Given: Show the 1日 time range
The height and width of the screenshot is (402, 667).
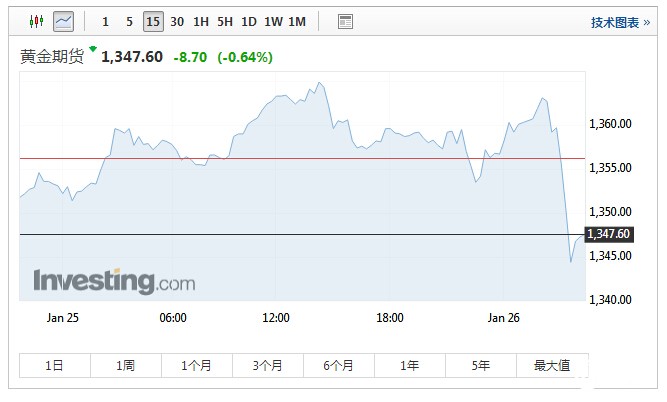Looking at the screenshot, I should tap(54, 365).
